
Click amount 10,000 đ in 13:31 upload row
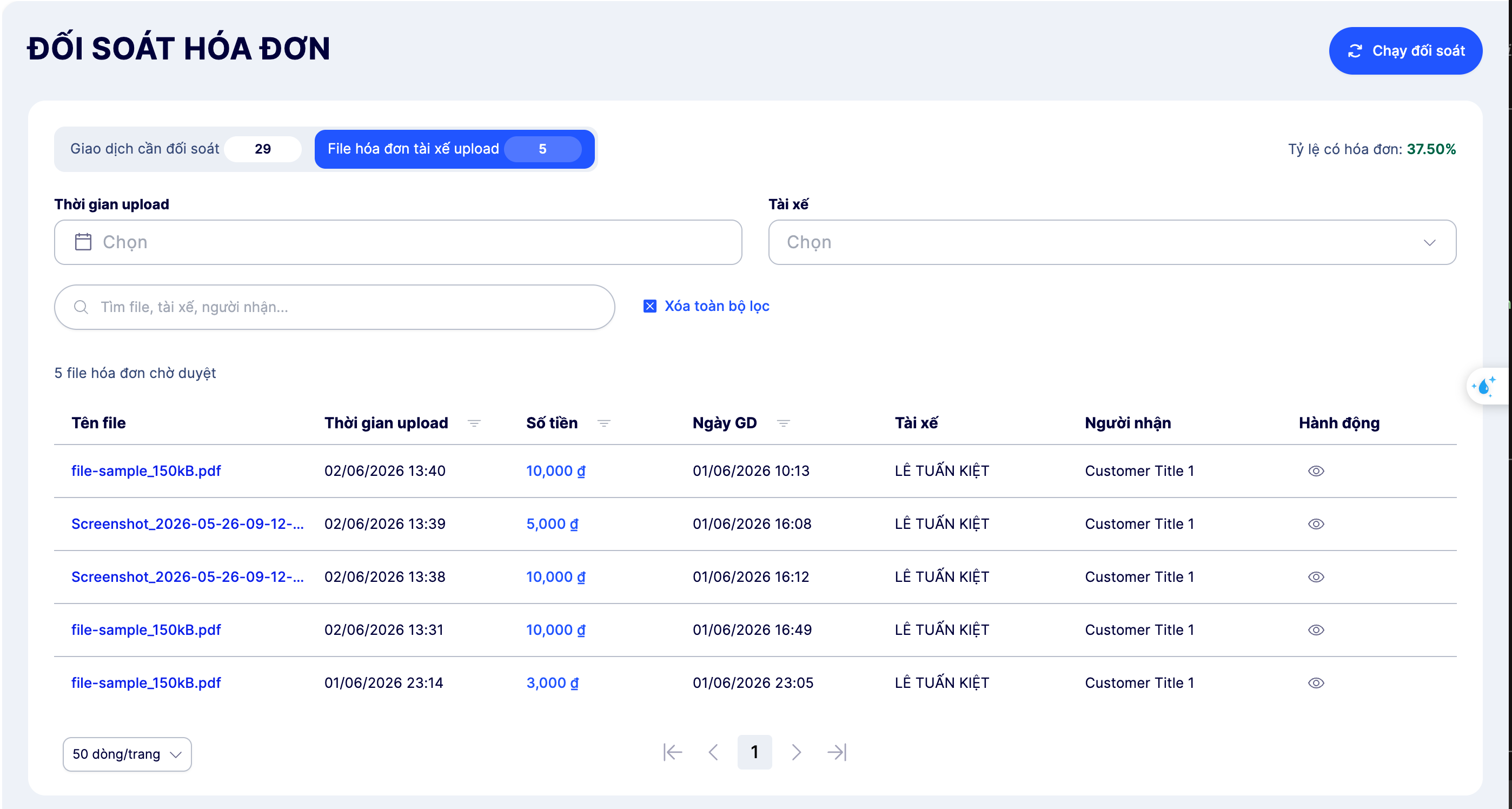click(555, 630)
